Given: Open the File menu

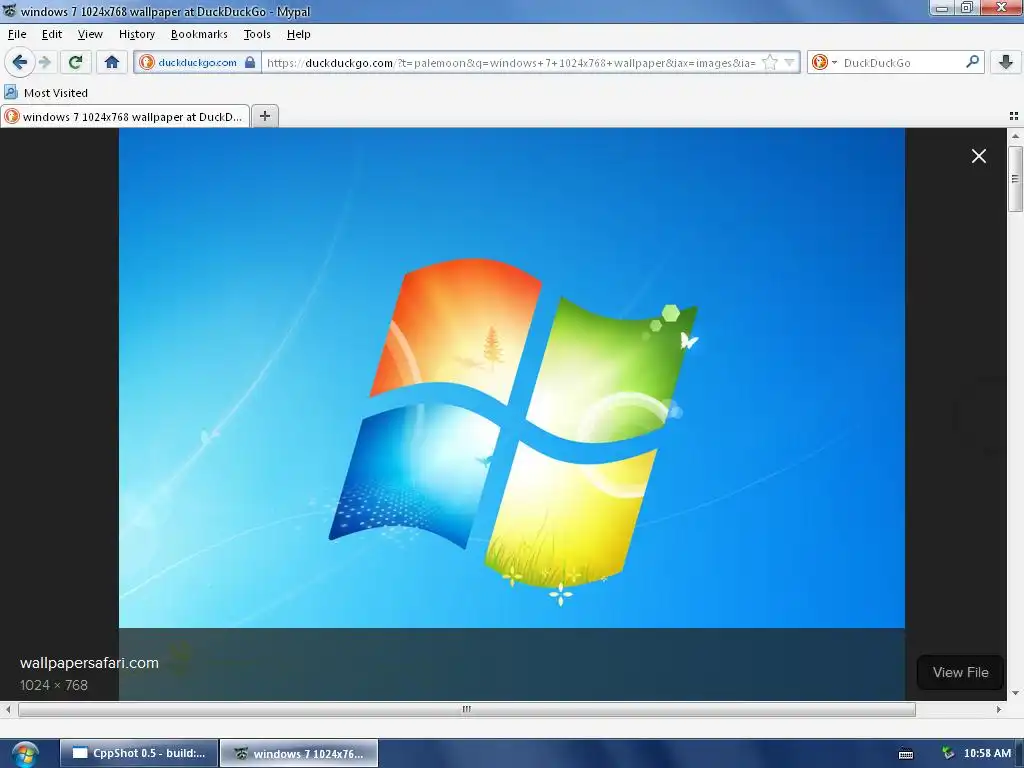Looking at the screenshot, I should tap(17, 34).
